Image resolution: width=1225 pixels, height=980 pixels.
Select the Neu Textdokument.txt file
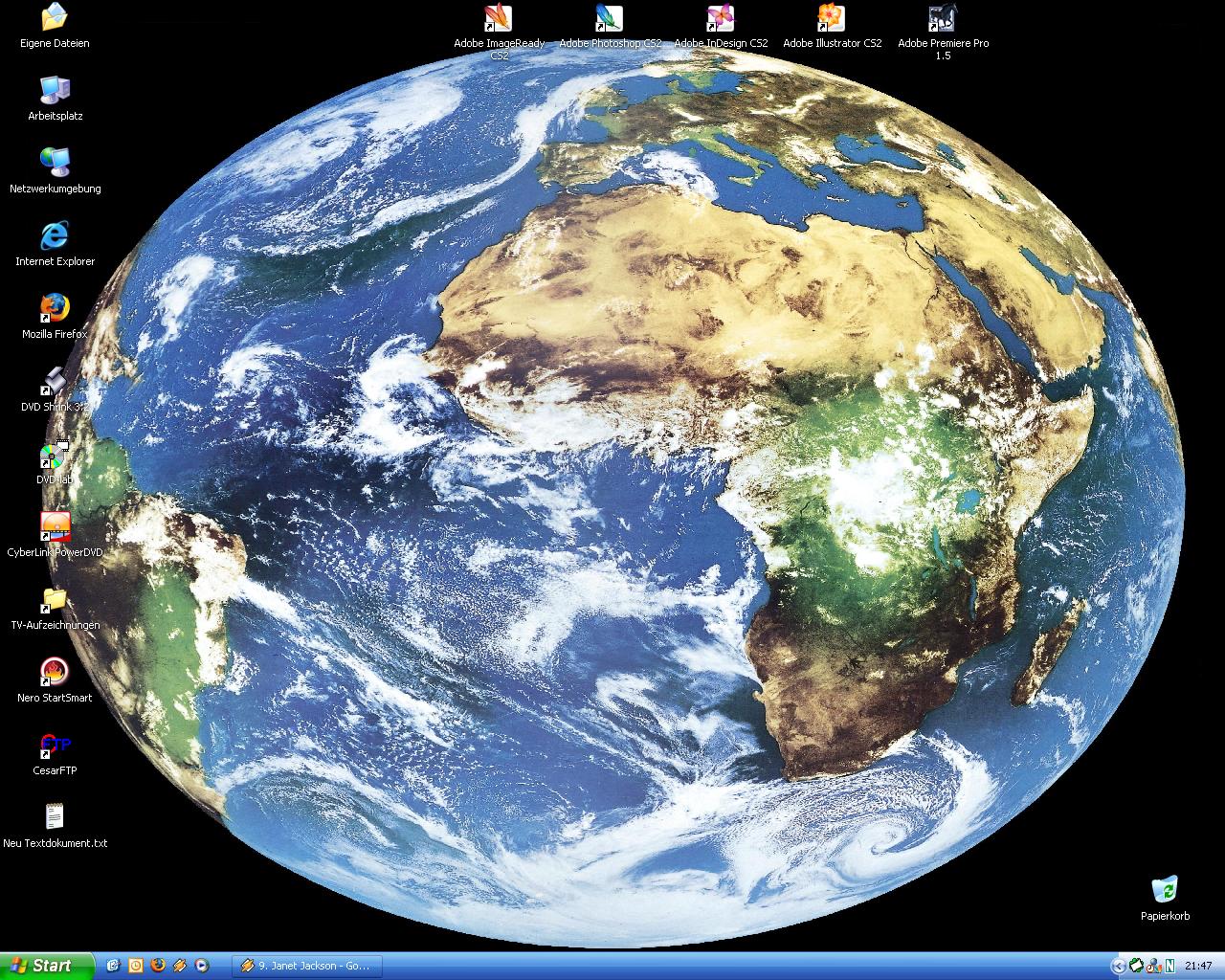[55, 818]
